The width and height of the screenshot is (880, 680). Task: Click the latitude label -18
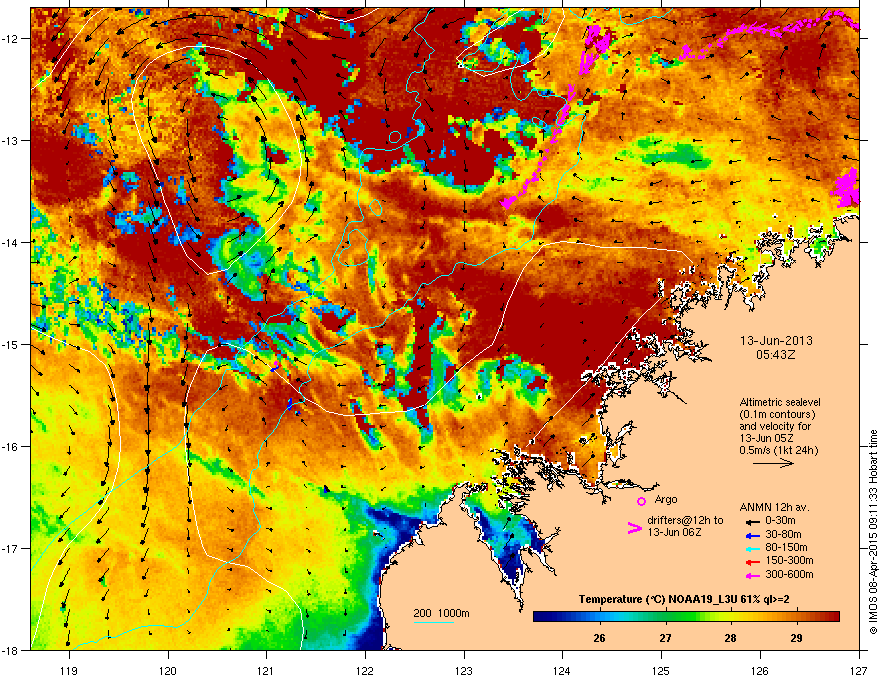11,650
